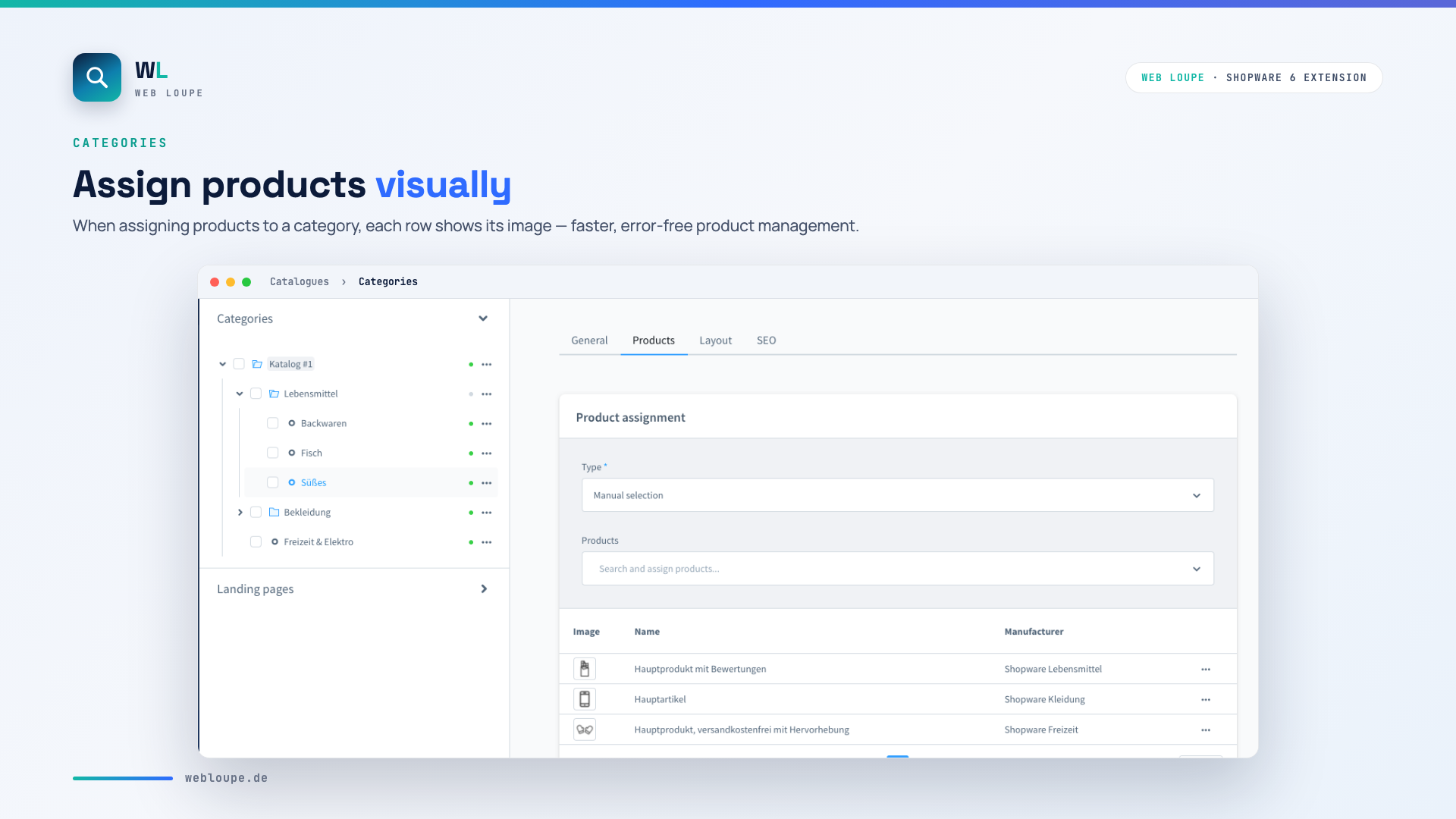Click the product name Hauptartikel
The width and height of the screenshot is (1456, 819).
point(660,700)
